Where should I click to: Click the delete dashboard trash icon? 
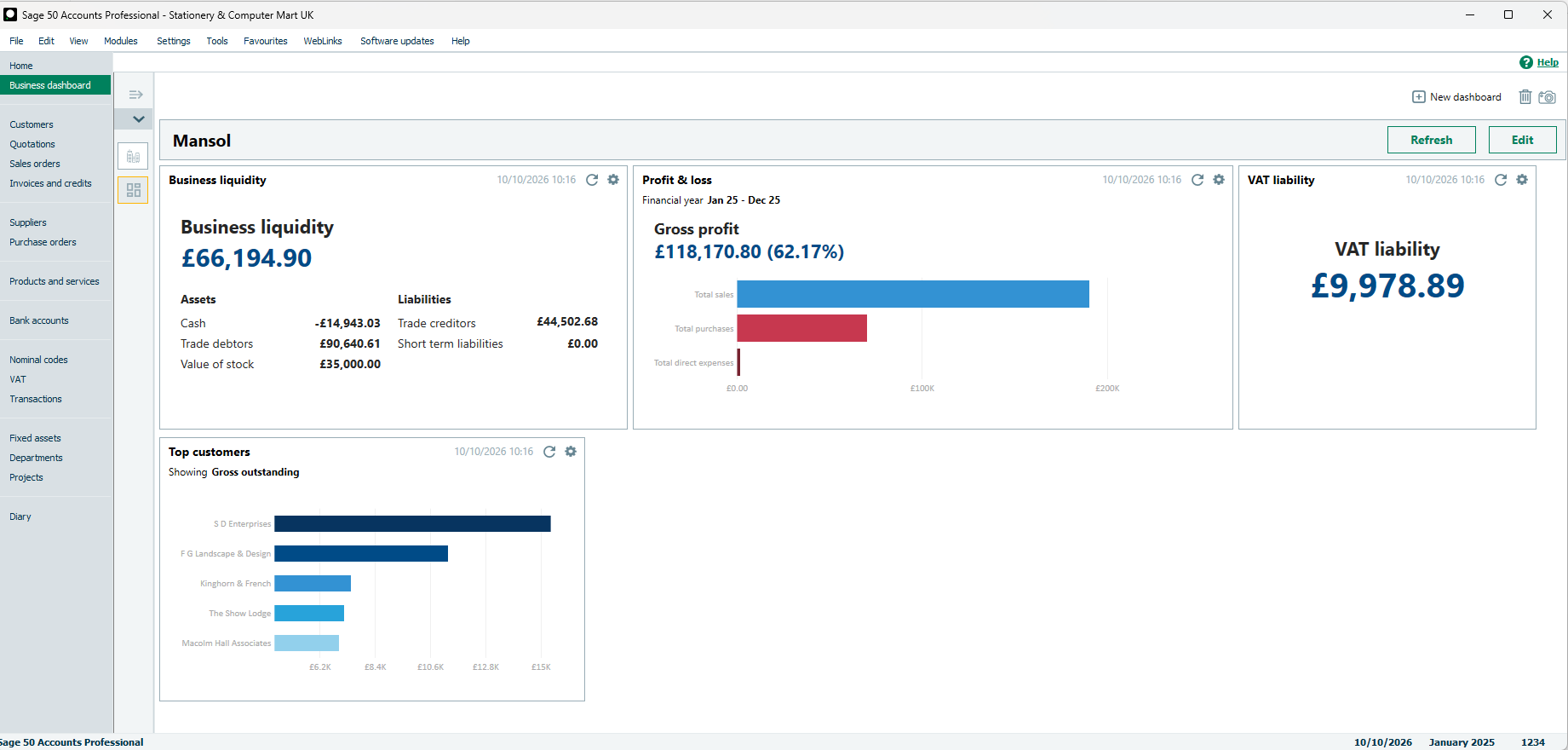[1525, 97]
